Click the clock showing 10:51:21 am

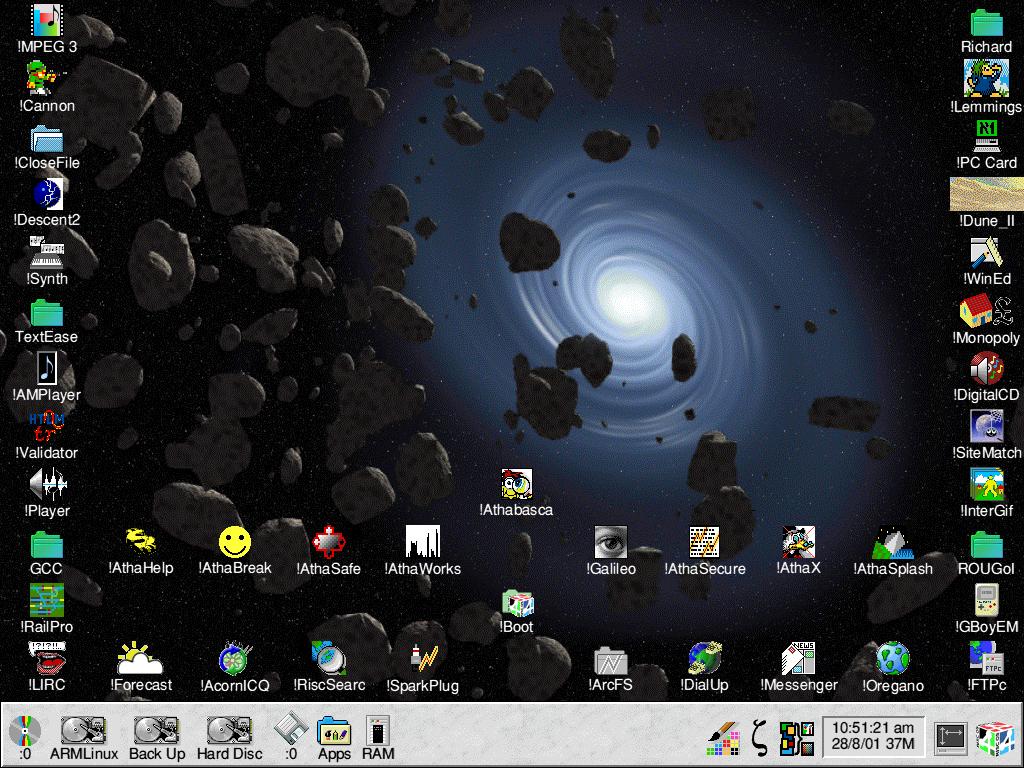[873, 736]
